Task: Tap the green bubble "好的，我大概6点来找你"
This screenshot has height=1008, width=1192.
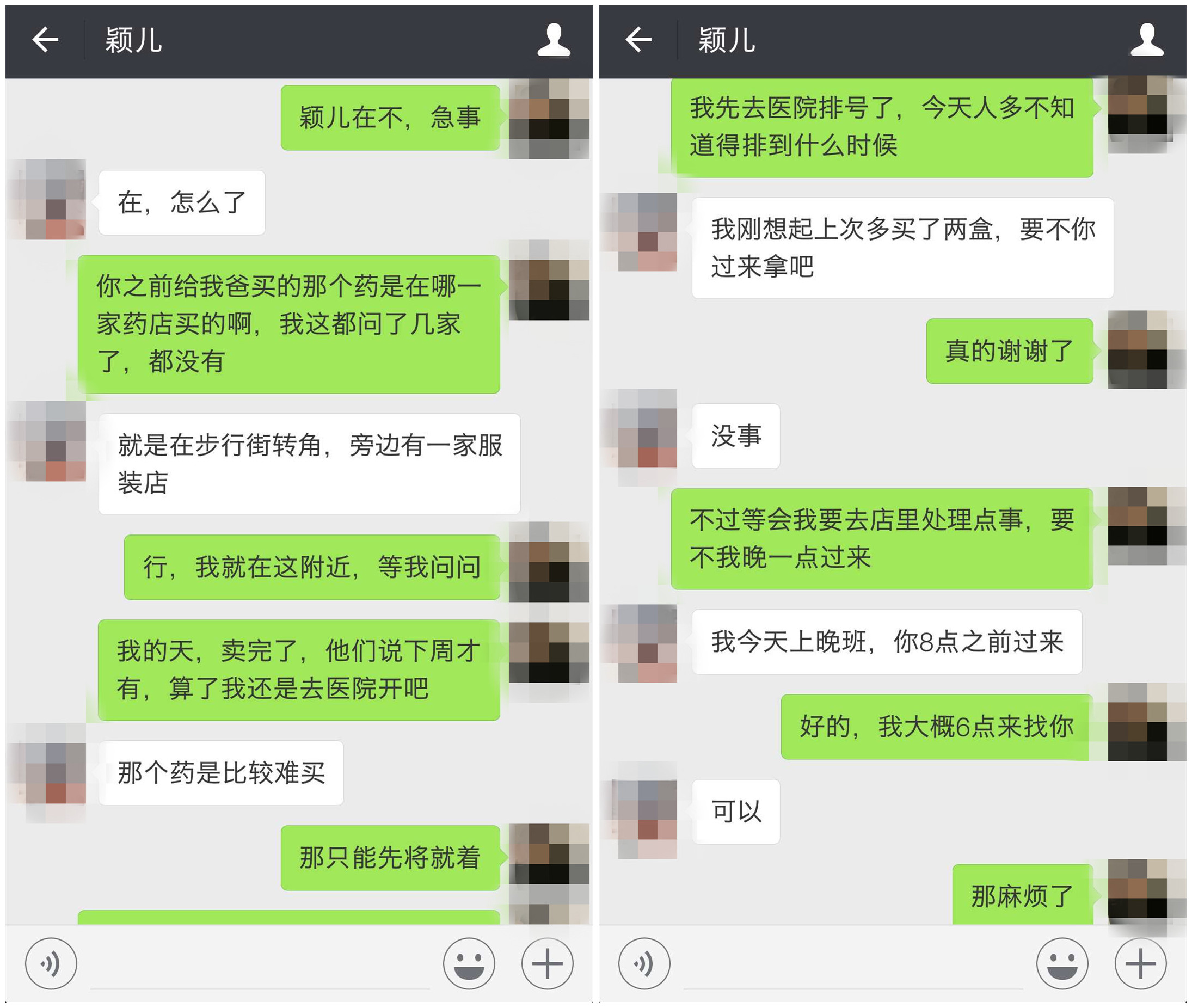Action: [937, 727]
